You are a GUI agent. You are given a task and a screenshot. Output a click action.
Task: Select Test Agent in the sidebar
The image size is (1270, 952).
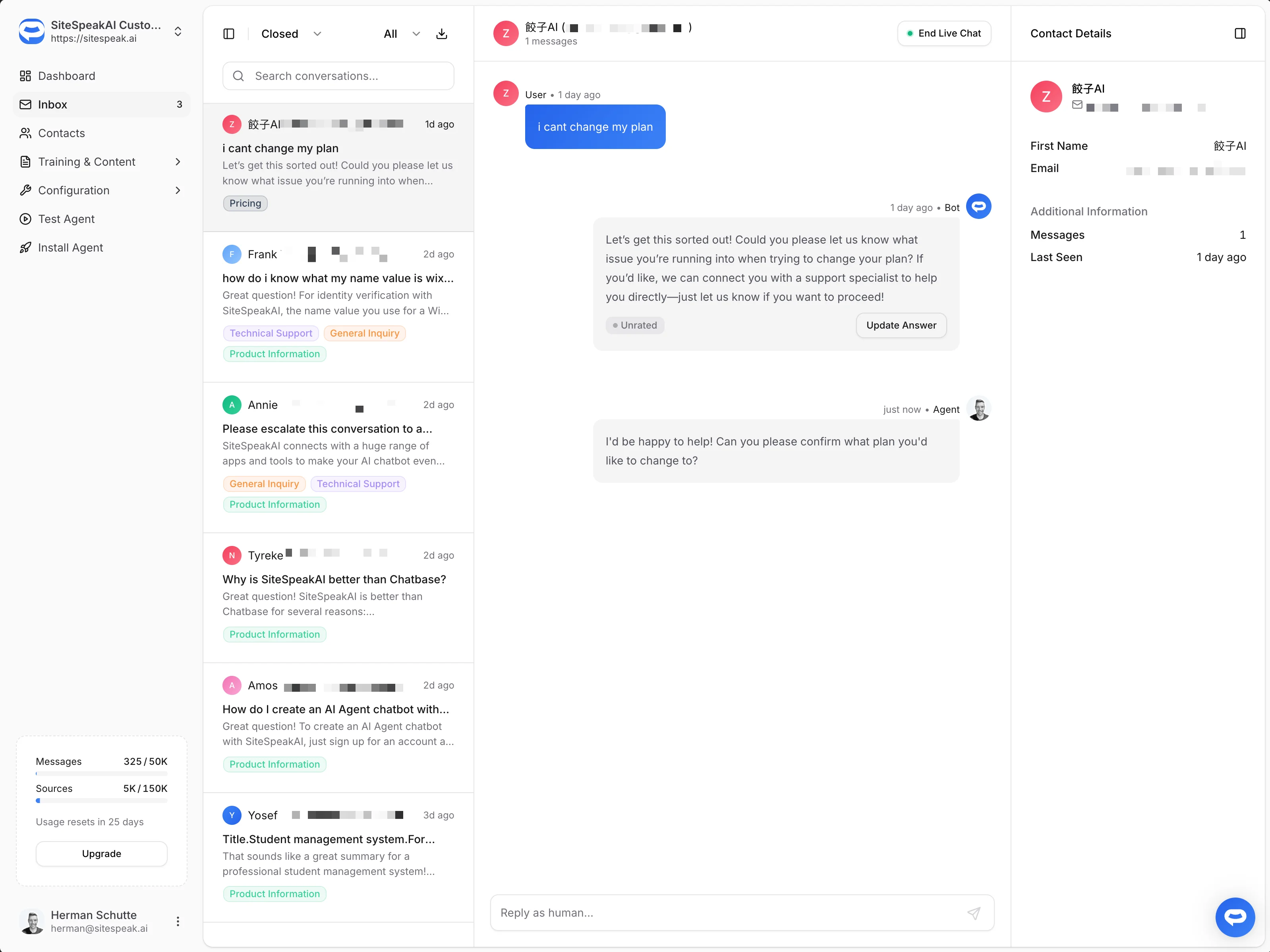click(66, 219)
